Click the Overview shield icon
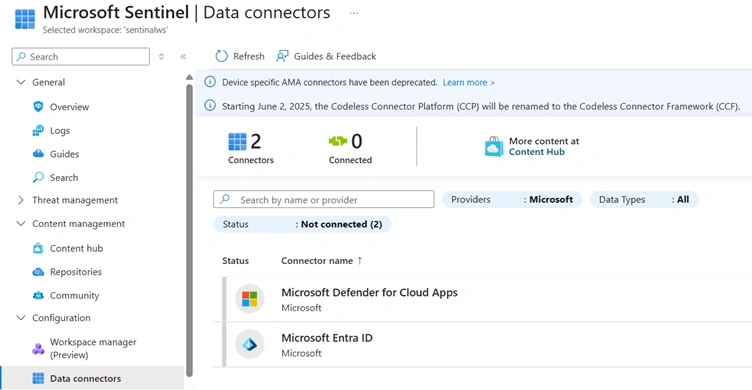The image size is (752, 390). point(38,106)
